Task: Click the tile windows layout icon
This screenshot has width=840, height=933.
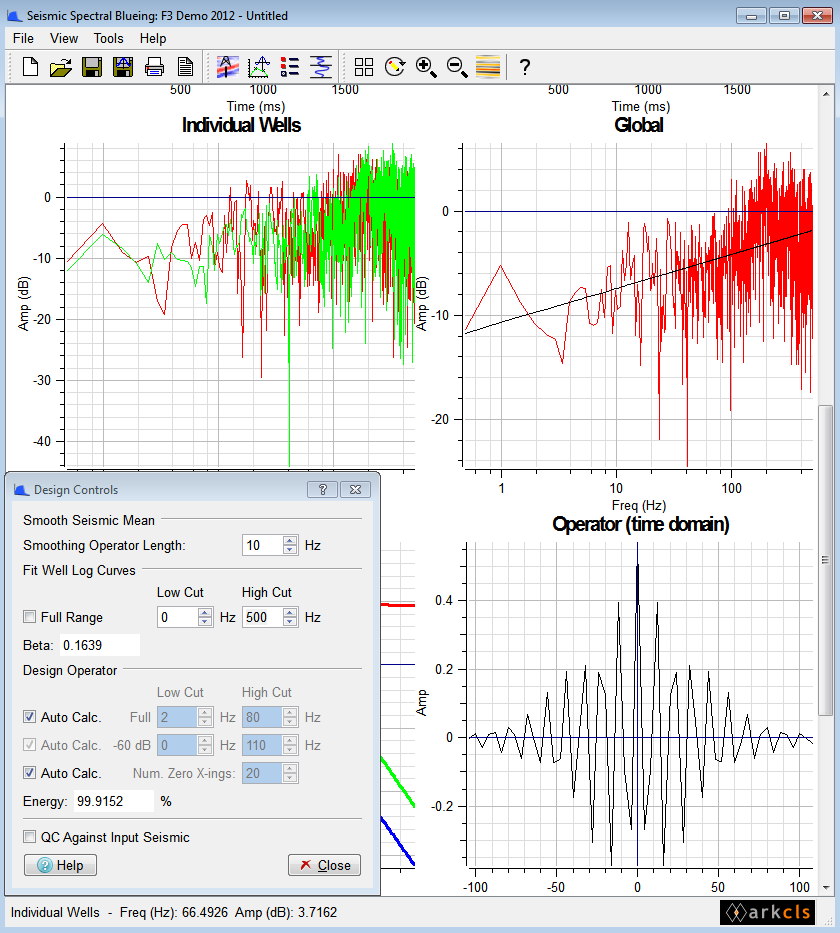Action: click(x=364, y=67)
